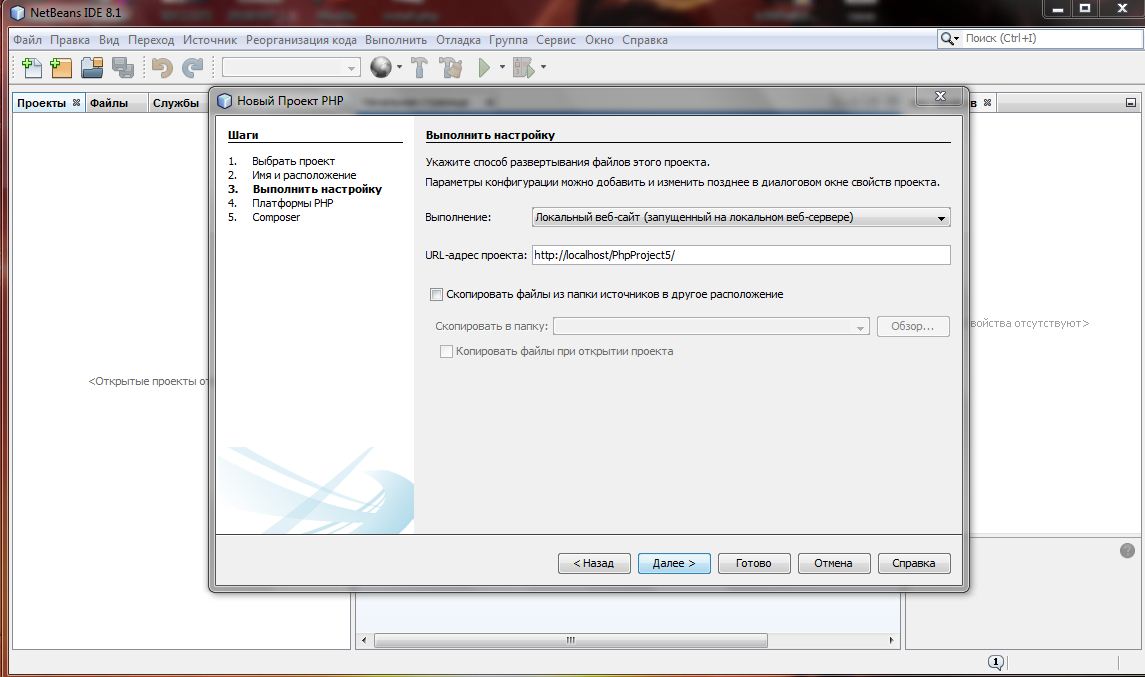Open the Группа menu
Screen dimensions: 1145x677
click(508, 40)
